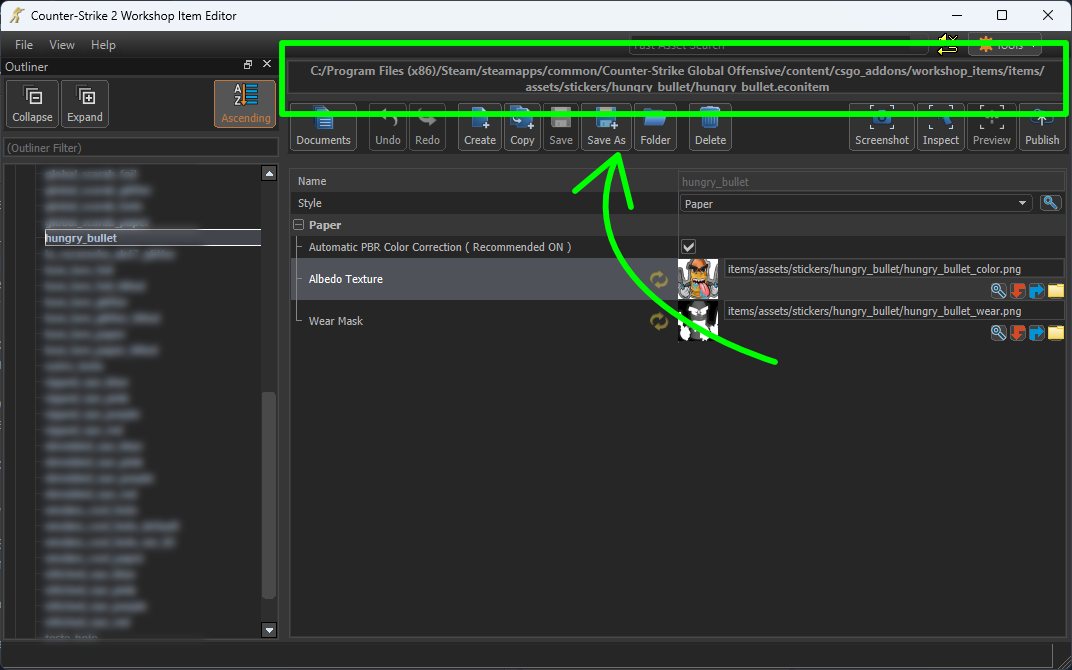Select hungry_bullet in the Outliner tree
This screenshot has height=670, width=1072.
152,238
